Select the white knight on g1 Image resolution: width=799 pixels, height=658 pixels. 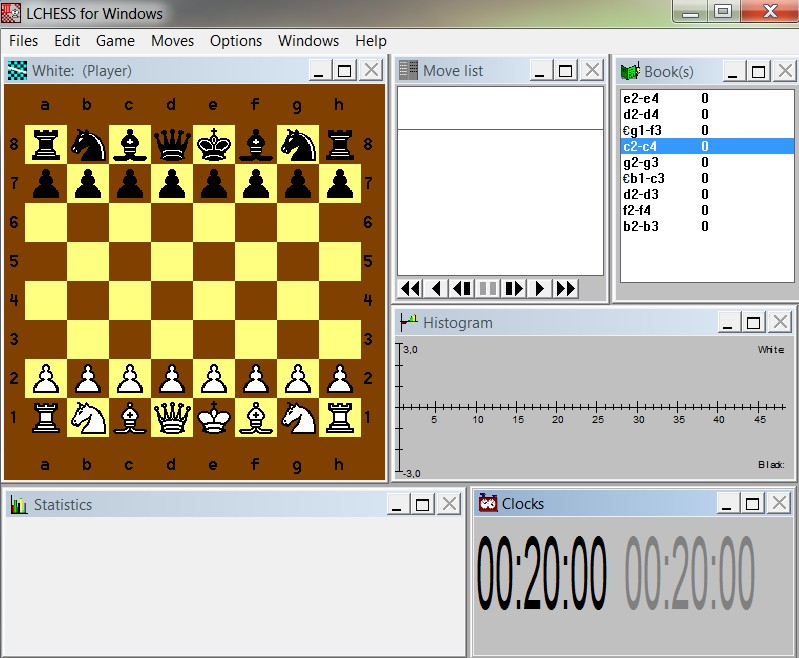(298, 418)
